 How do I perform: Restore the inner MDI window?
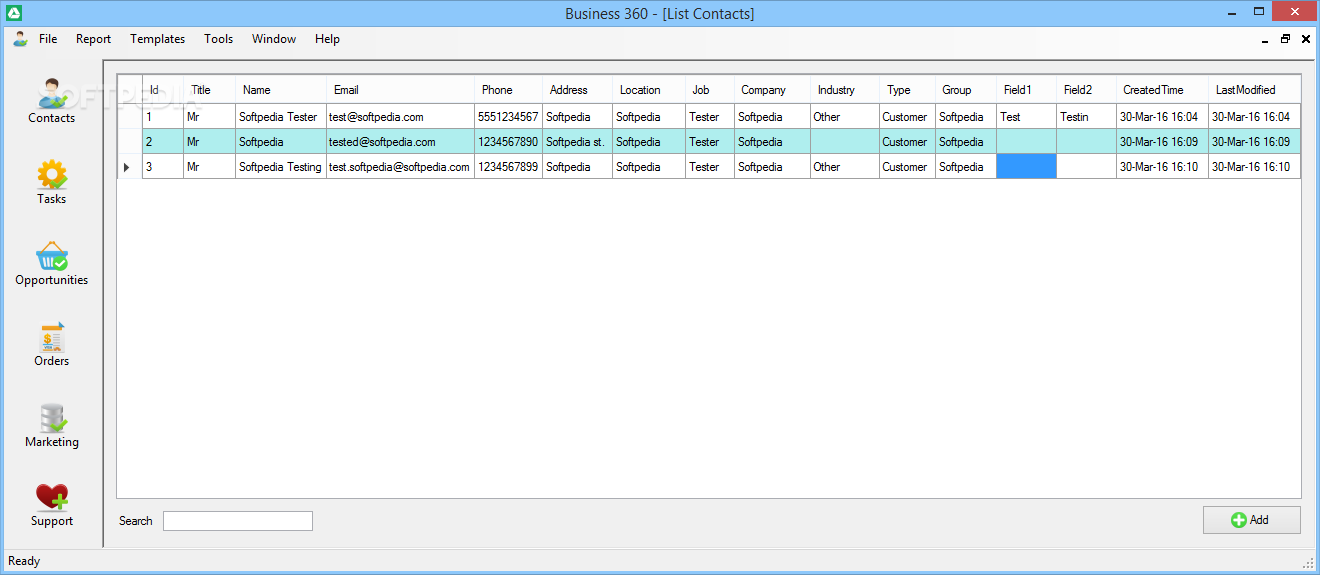(1285, 39)
